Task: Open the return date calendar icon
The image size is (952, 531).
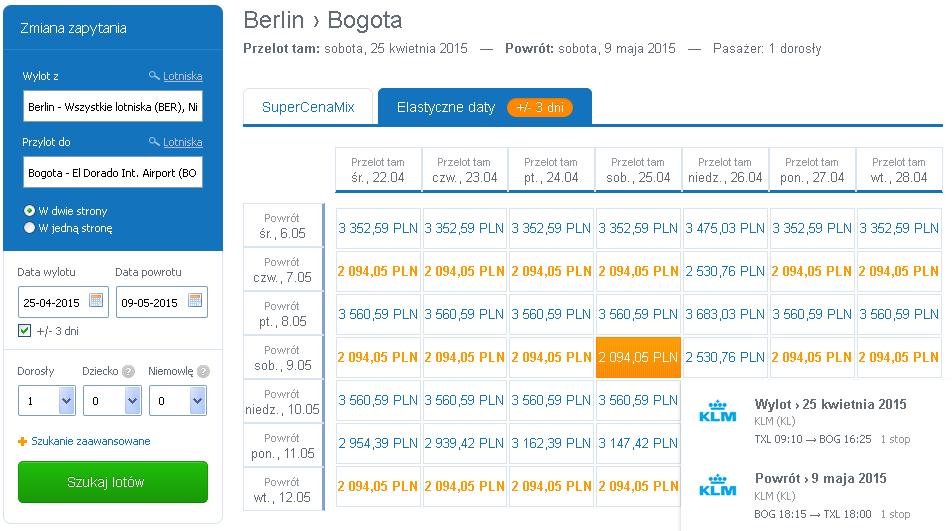Action: 195,300
